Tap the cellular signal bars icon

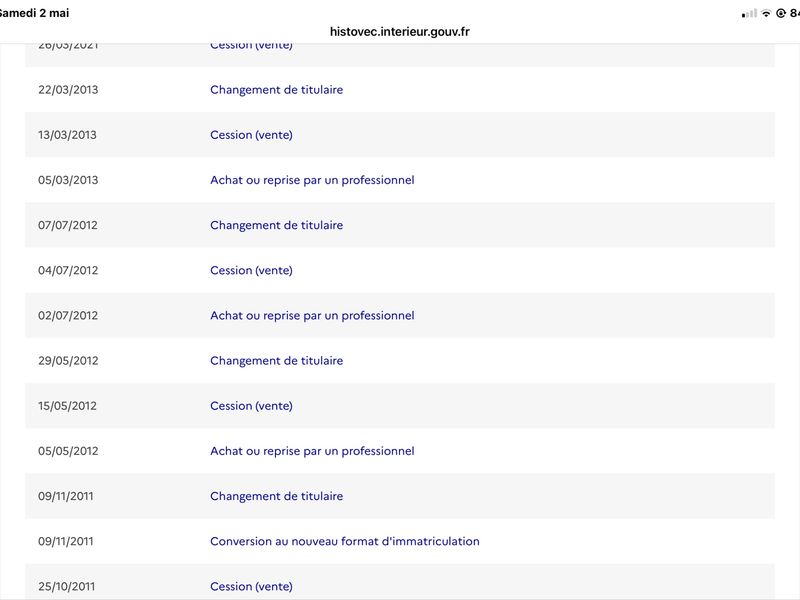click(x=749, y=14)
